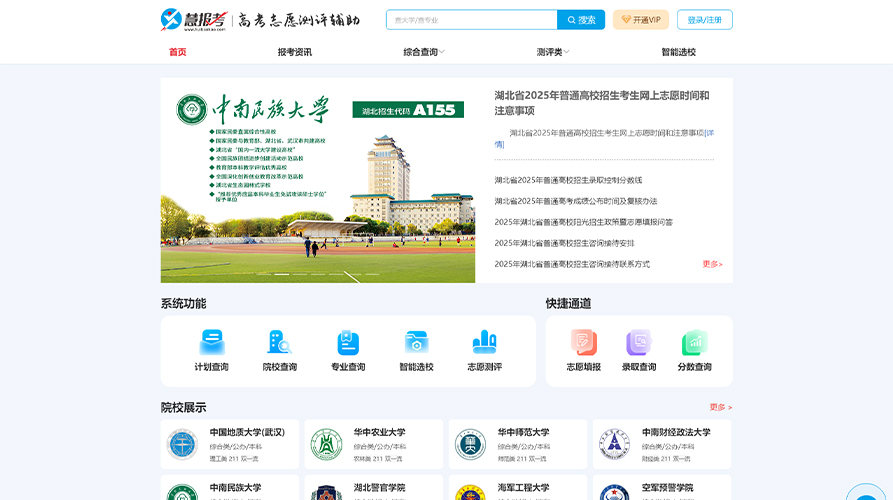Open 湖北省2025年普通高考成绩公布时间及复核办法
The height and width of the screenshot is (500, 893).
pyautogui.click(x=575, y=201)
